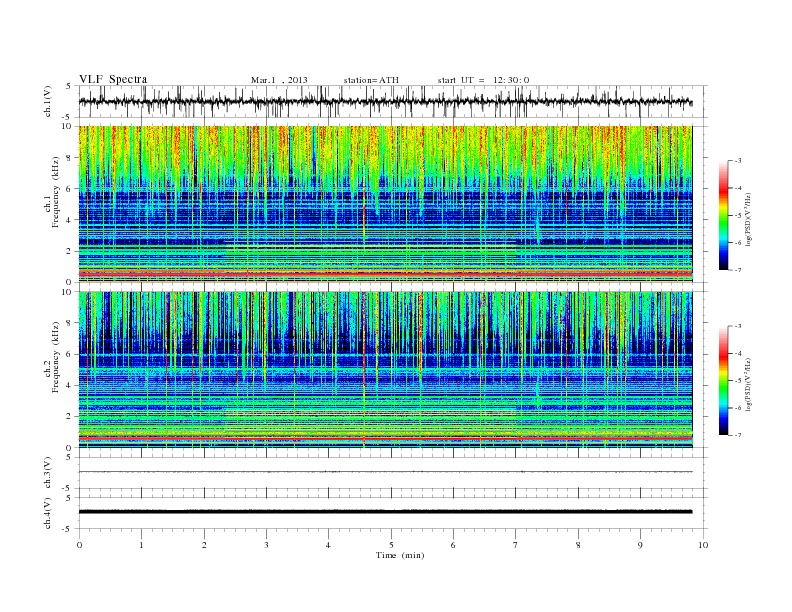This screenshot has width=792, height=612.
Task: Click the ch.1 voltage waveform trace panel
Action: (393, 102)
